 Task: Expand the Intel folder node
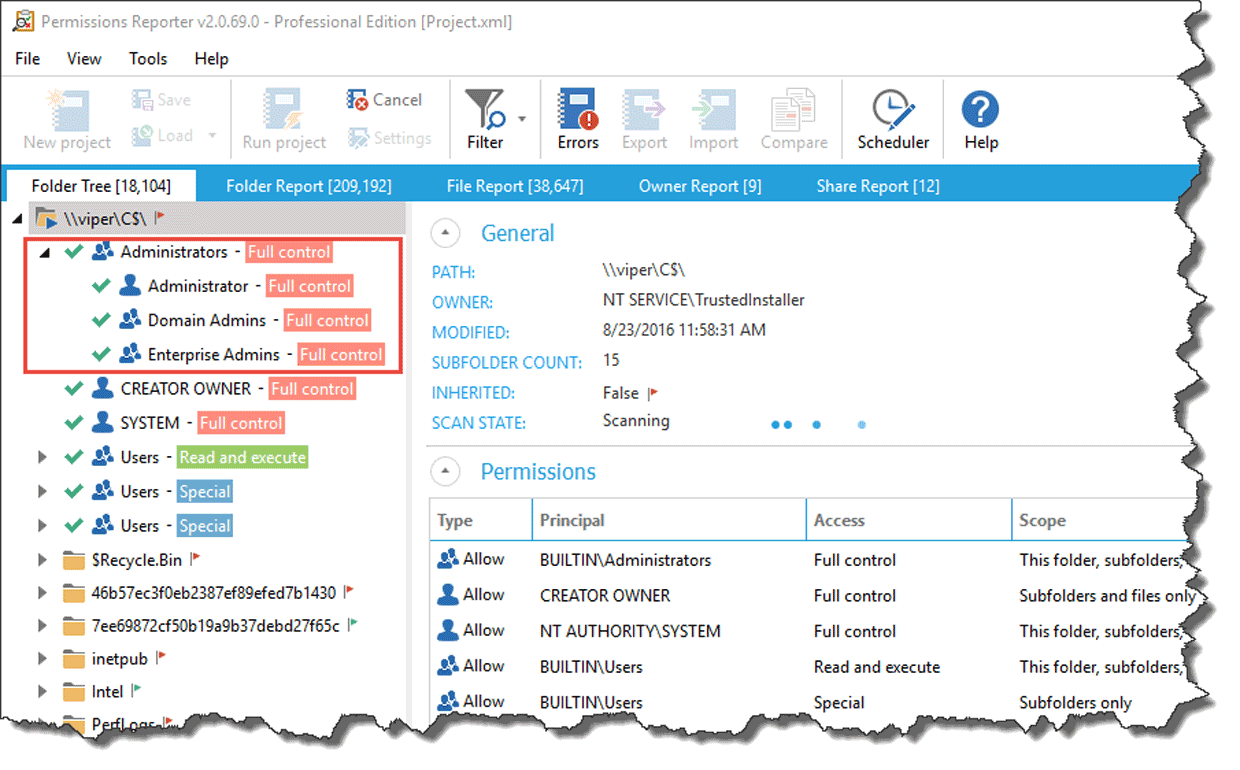point(42,692)
